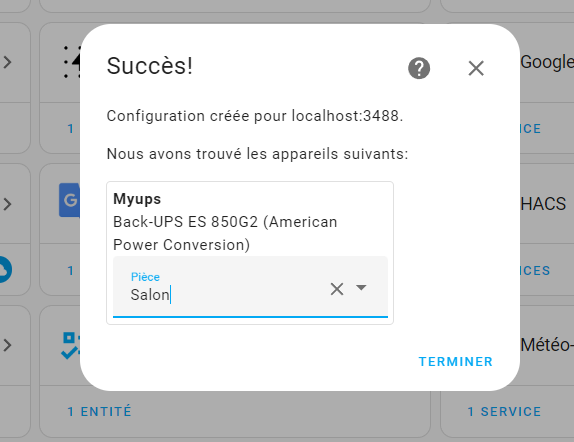Select the Myups device name in dialog

pos(137,199)
